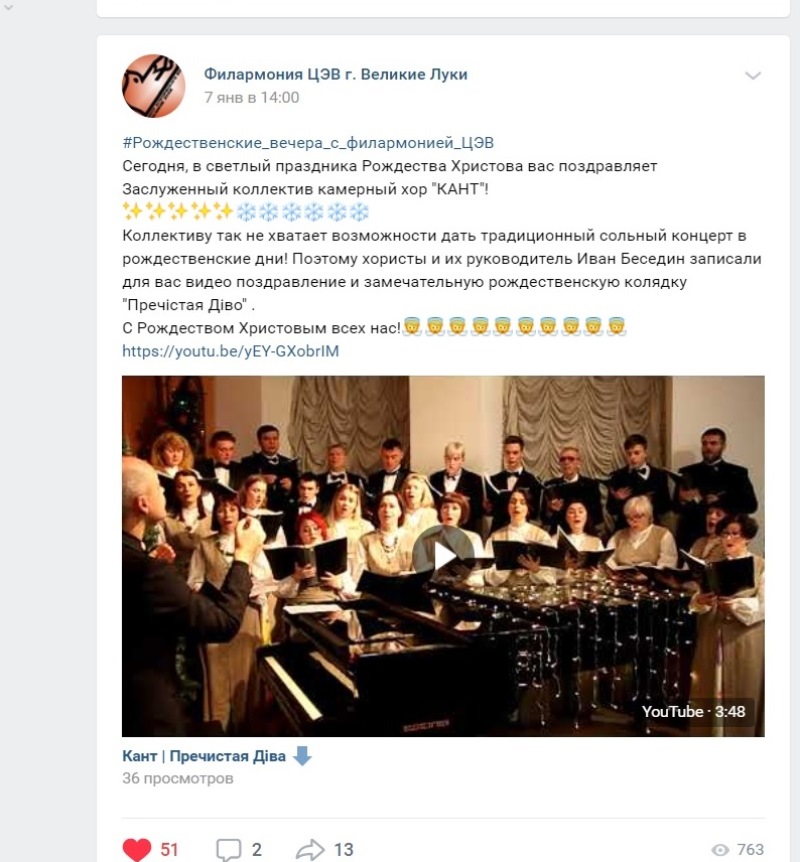Click the like count 51

169,849
